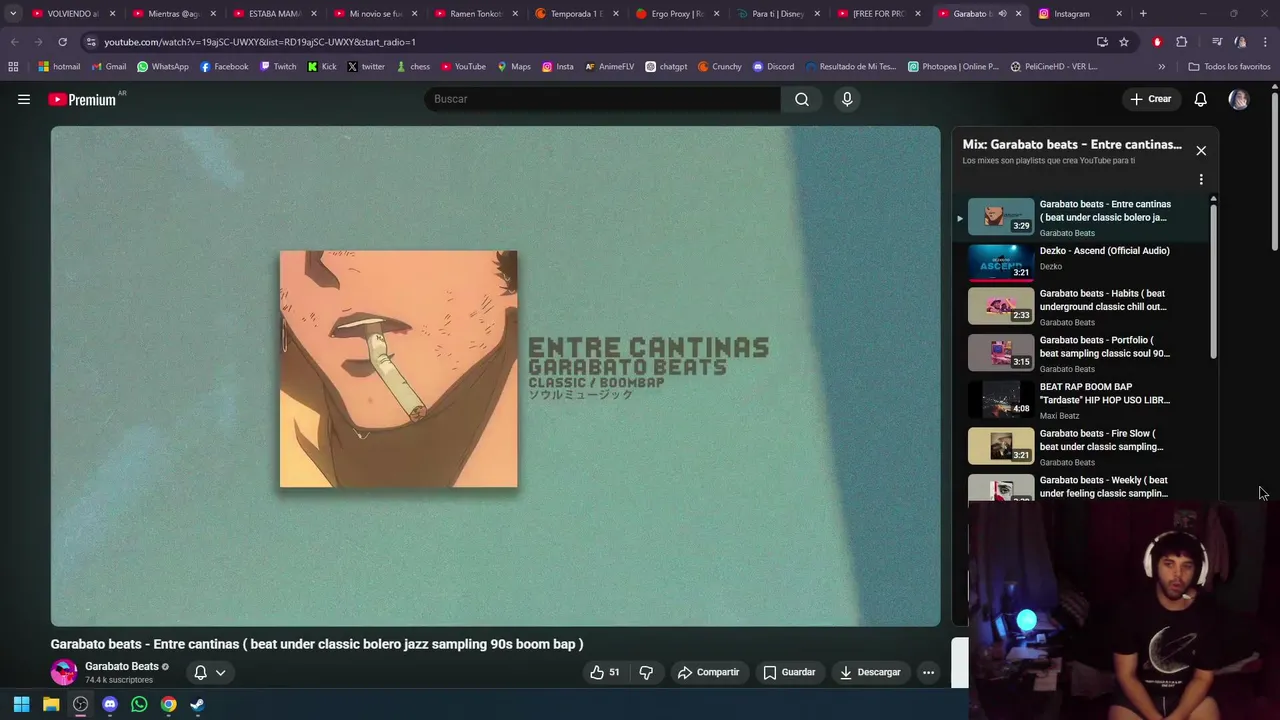Screen dimensions: 1280x720
Task: Open File Explorer from taskbar
Action: (x=51, y=704)
